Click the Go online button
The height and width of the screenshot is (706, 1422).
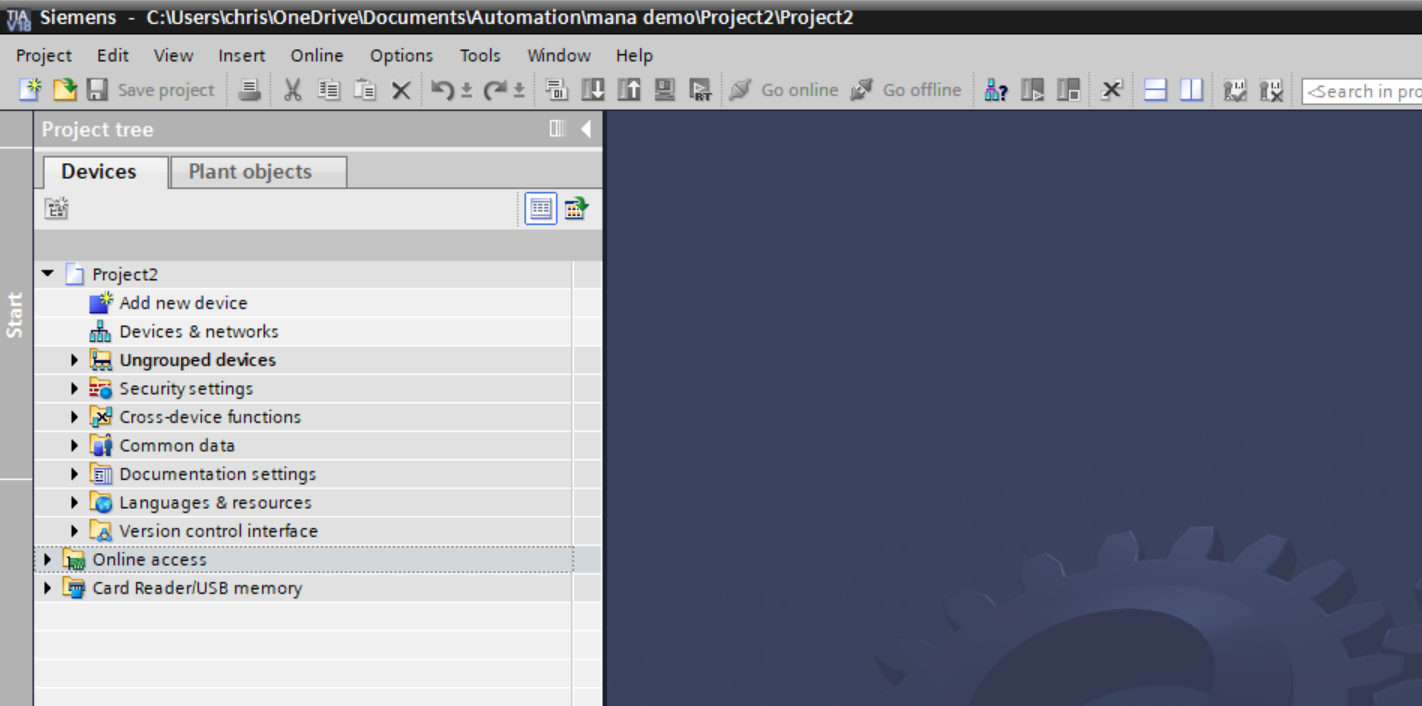(784, 90)
